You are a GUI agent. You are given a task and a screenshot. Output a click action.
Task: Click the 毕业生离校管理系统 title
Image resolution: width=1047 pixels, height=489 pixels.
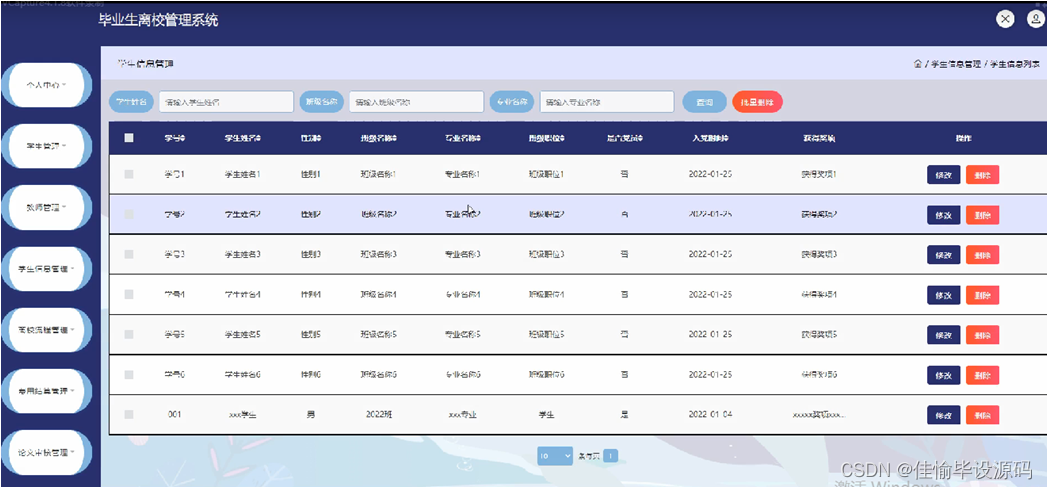158,20
